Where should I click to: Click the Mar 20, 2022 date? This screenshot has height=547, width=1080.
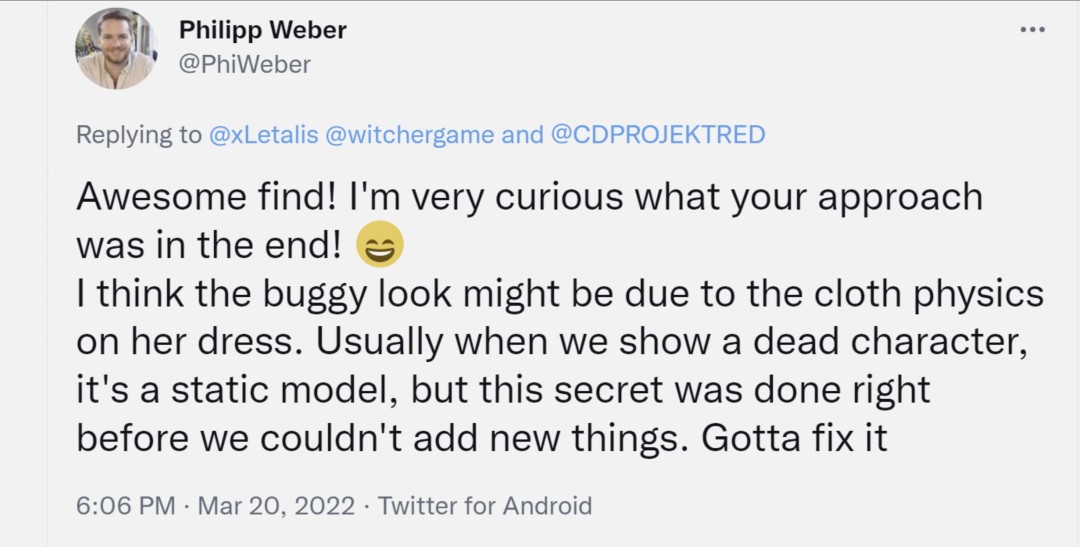(x=276, y=506)
